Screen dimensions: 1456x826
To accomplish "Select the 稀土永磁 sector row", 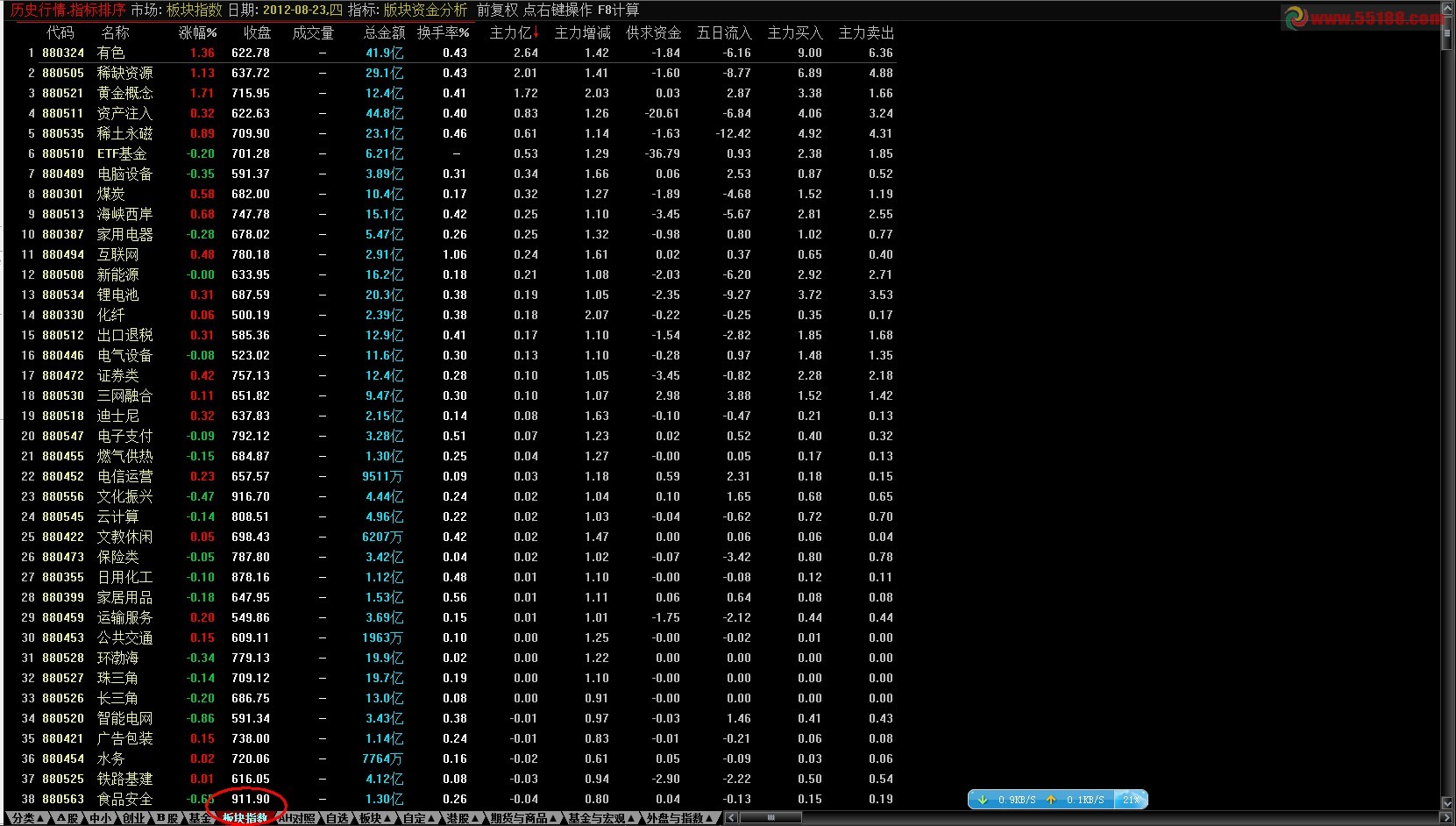I will pyautogui.click(x=451, y=133).
